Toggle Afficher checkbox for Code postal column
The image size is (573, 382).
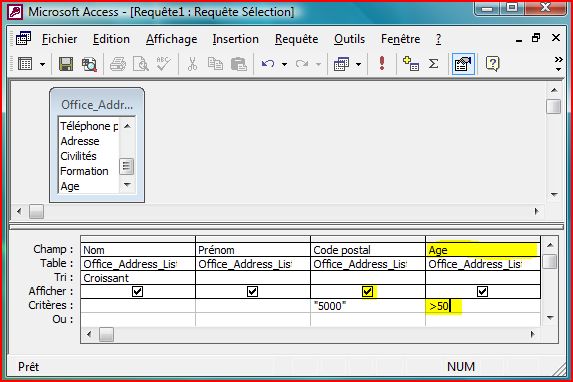pos(368,292)
